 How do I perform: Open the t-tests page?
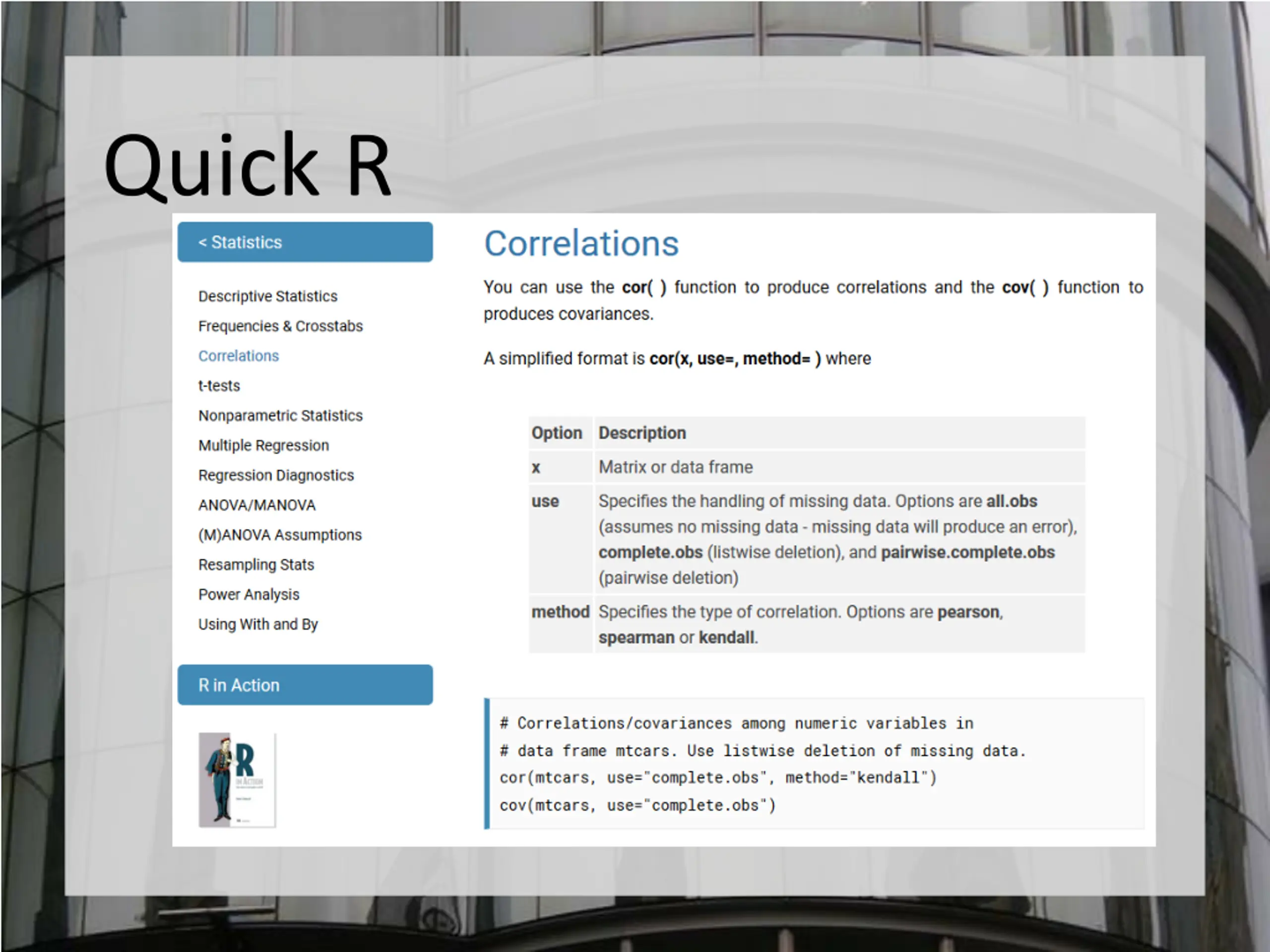[219, 386]
